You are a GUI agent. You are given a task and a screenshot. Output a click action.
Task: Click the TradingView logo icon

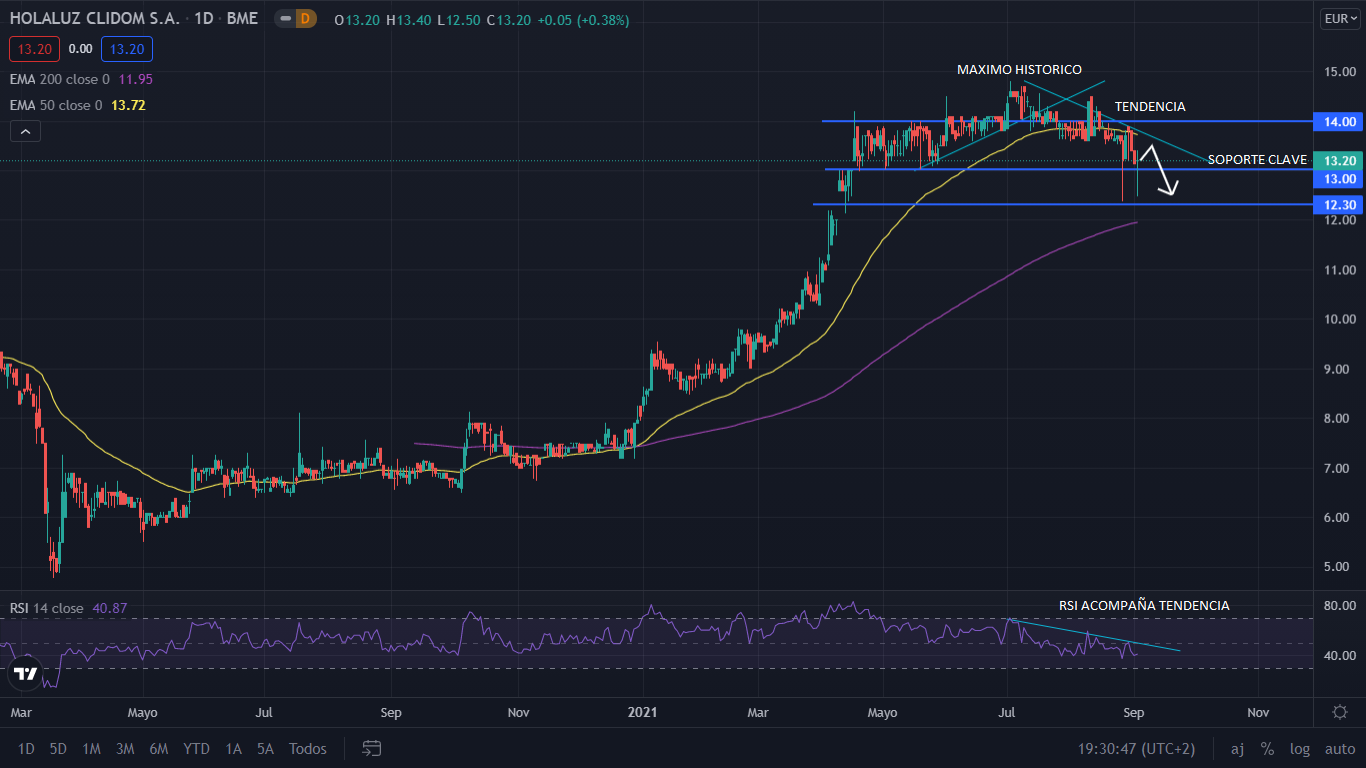tap(26, 673)
